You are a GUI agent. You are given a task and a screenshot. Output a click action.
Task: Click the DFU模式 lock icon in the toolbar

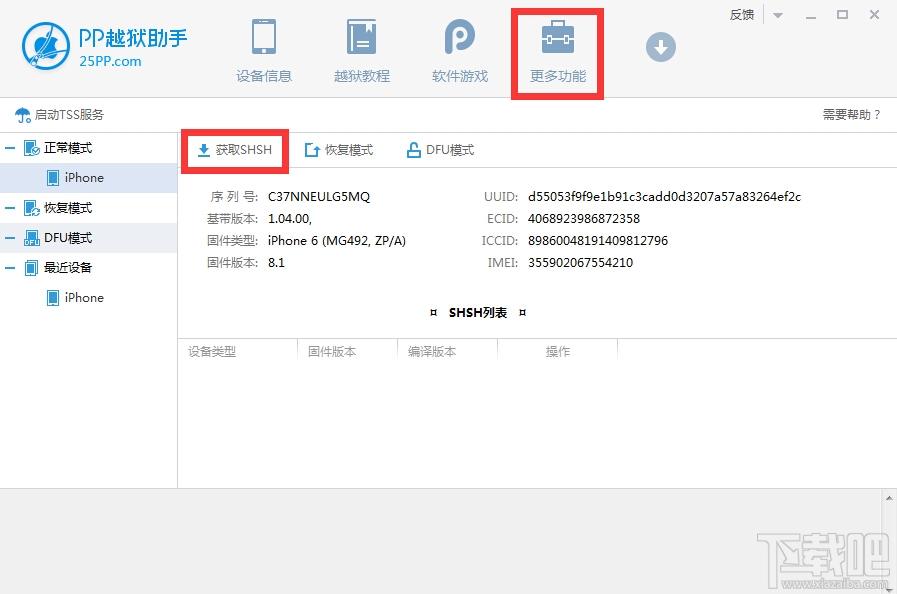coord(412,149)
